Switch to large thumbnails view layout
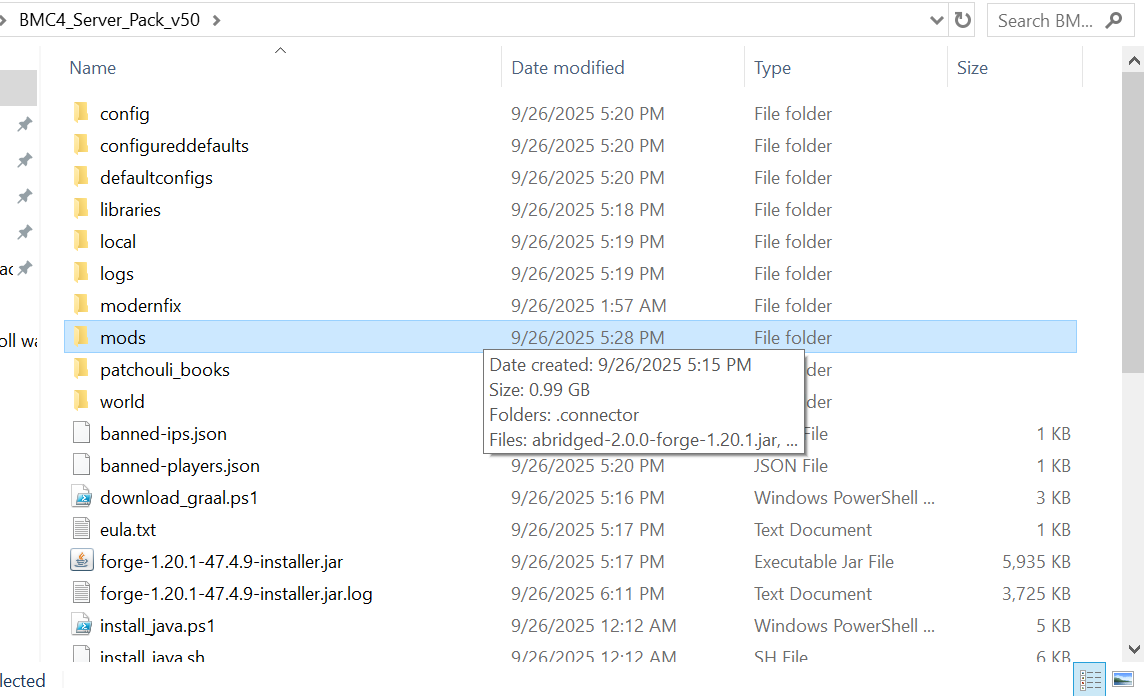Image resolution: width=1144 pixels, height=696 pixels. click(1122, 679)
